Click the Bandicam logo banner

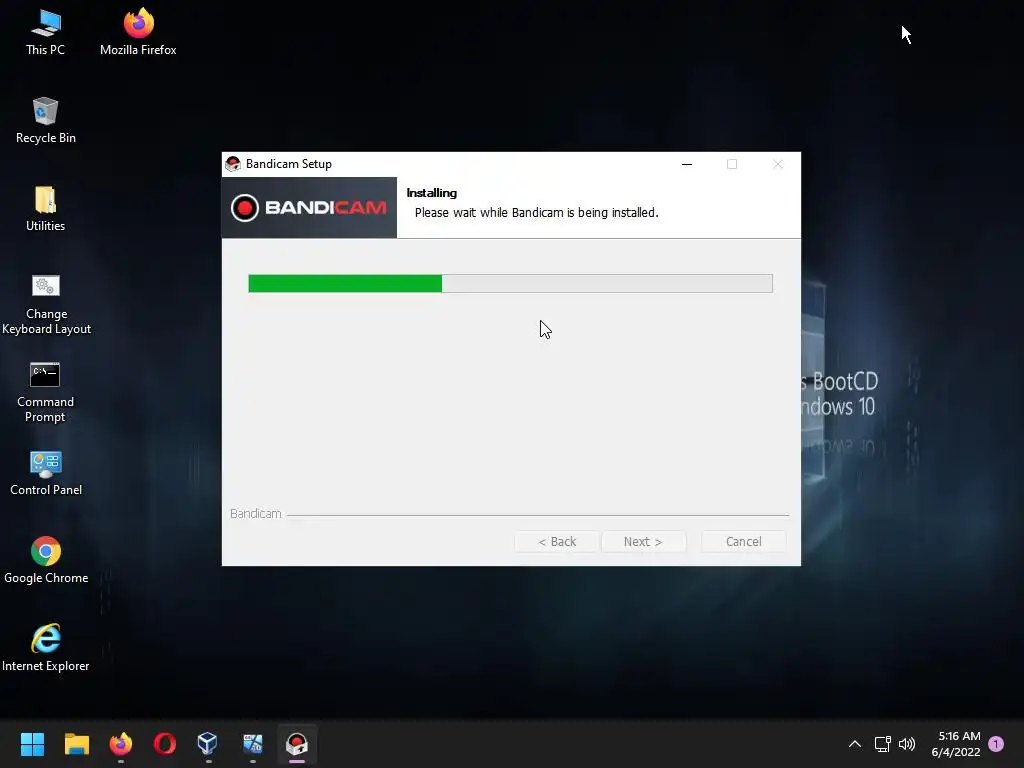[309, 208]
